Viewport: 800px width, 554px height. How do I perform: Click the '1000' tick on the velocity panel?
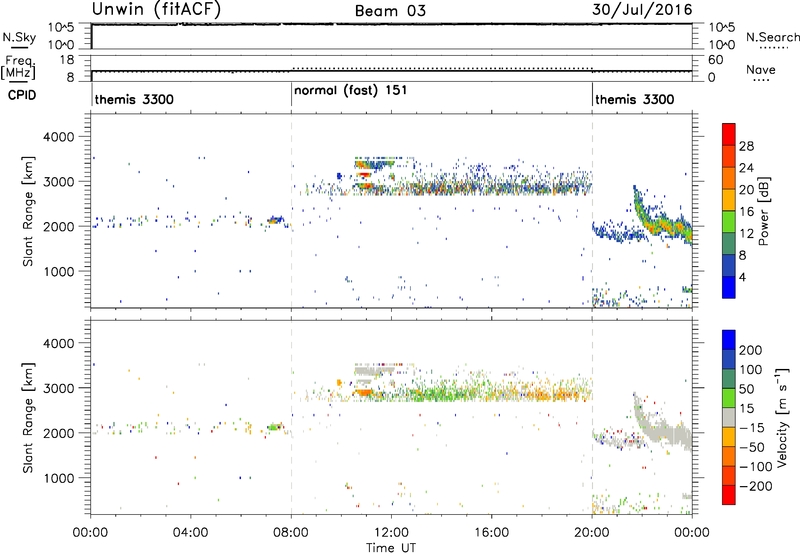tap(59, 478)
